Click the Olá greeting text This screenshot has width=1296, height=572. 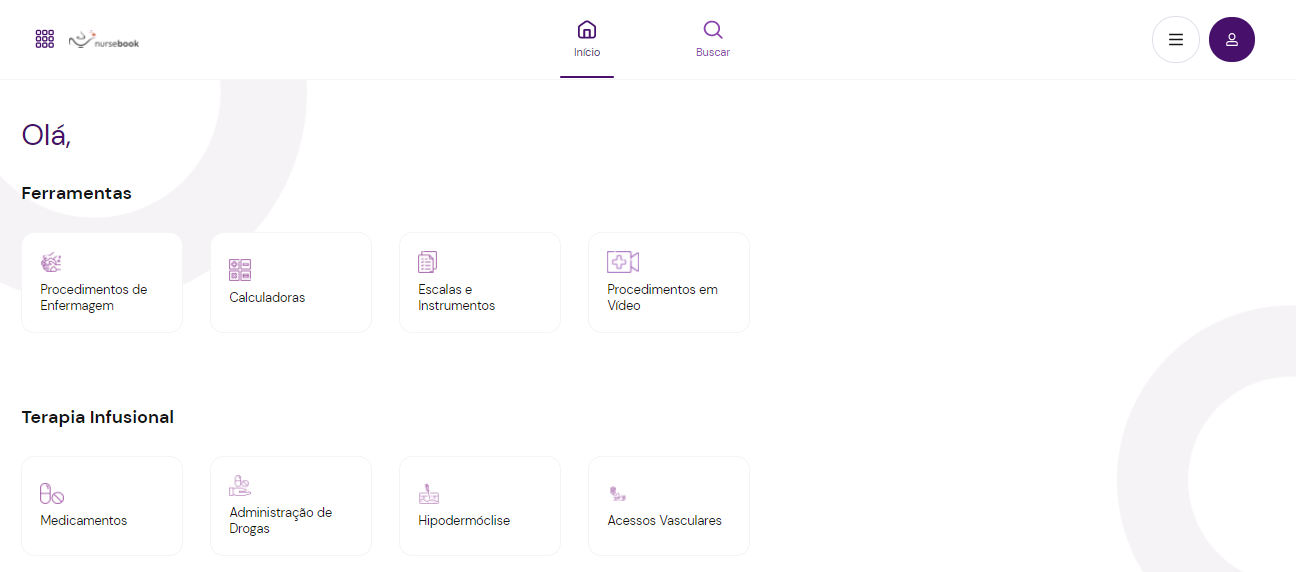point(46,135)
